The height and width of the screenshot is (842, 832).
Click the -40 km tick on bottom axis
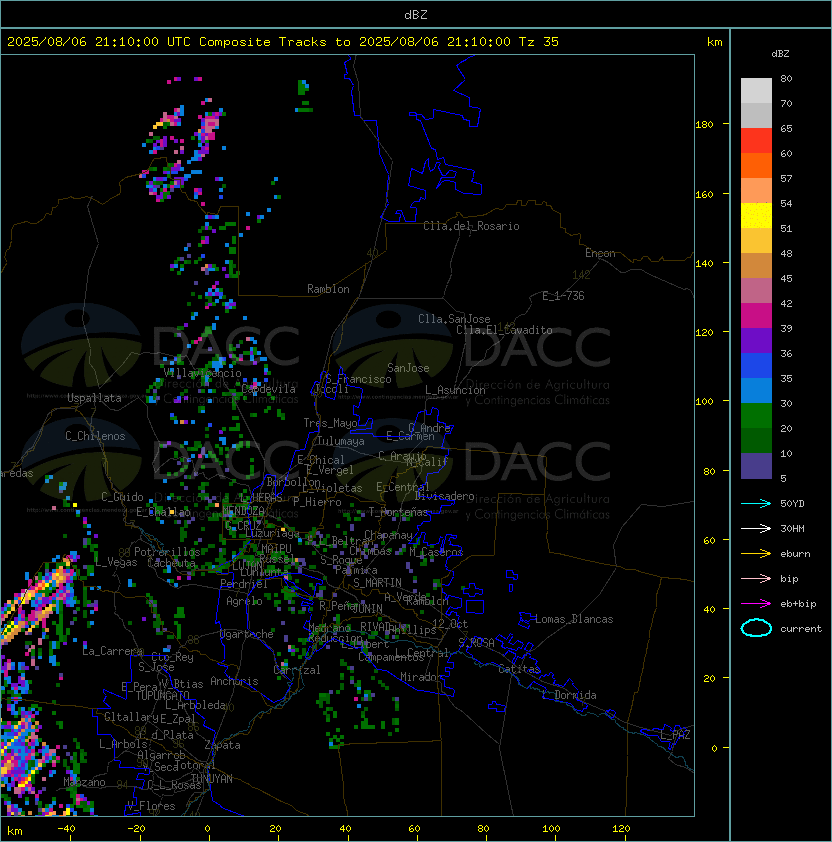tap(67, 829)
